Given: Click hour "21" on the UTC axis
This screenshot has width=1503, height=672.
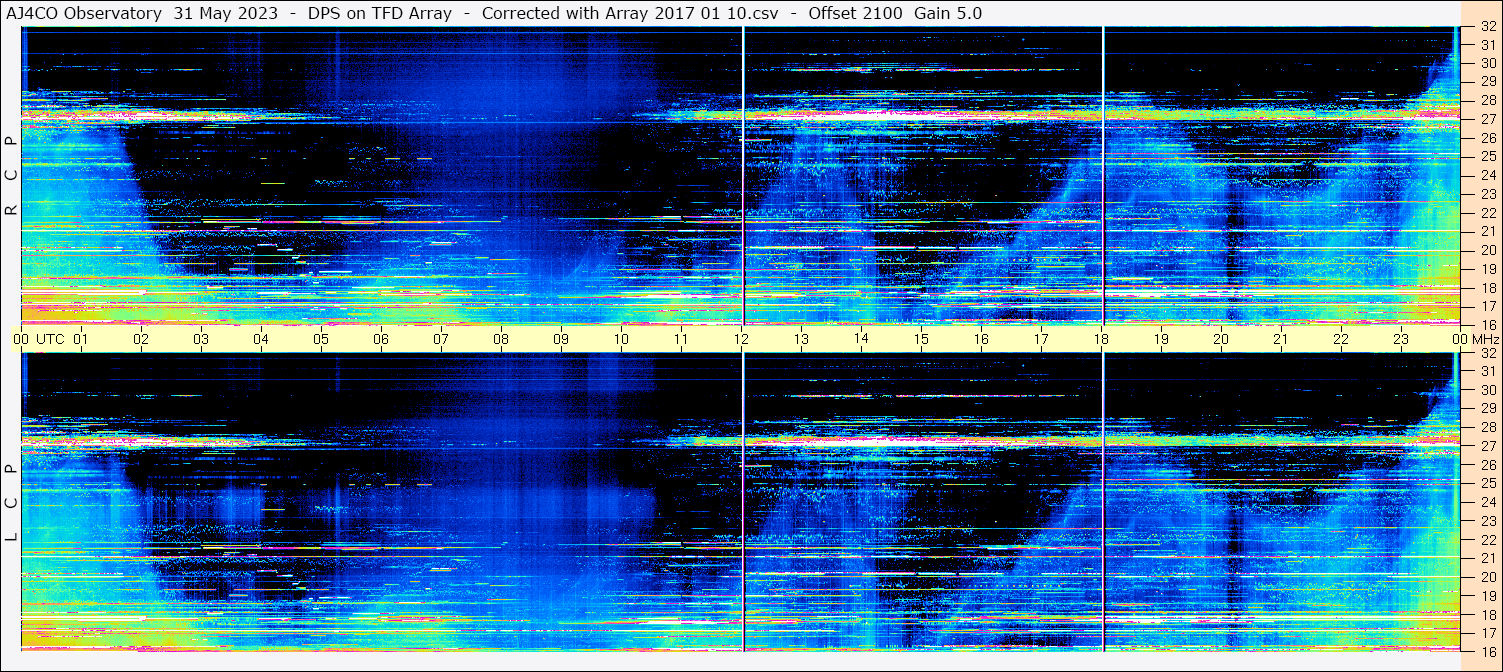Looking at the screenshot, I should point(1281,339).
